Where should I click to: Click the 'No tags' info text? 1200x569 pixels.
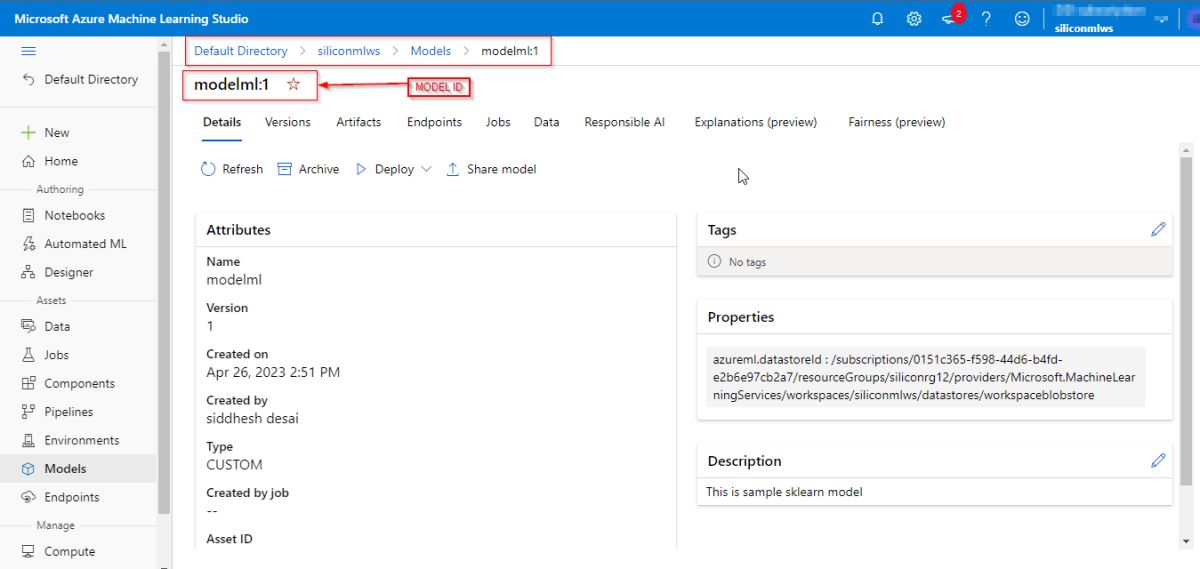tap(747, 262)
